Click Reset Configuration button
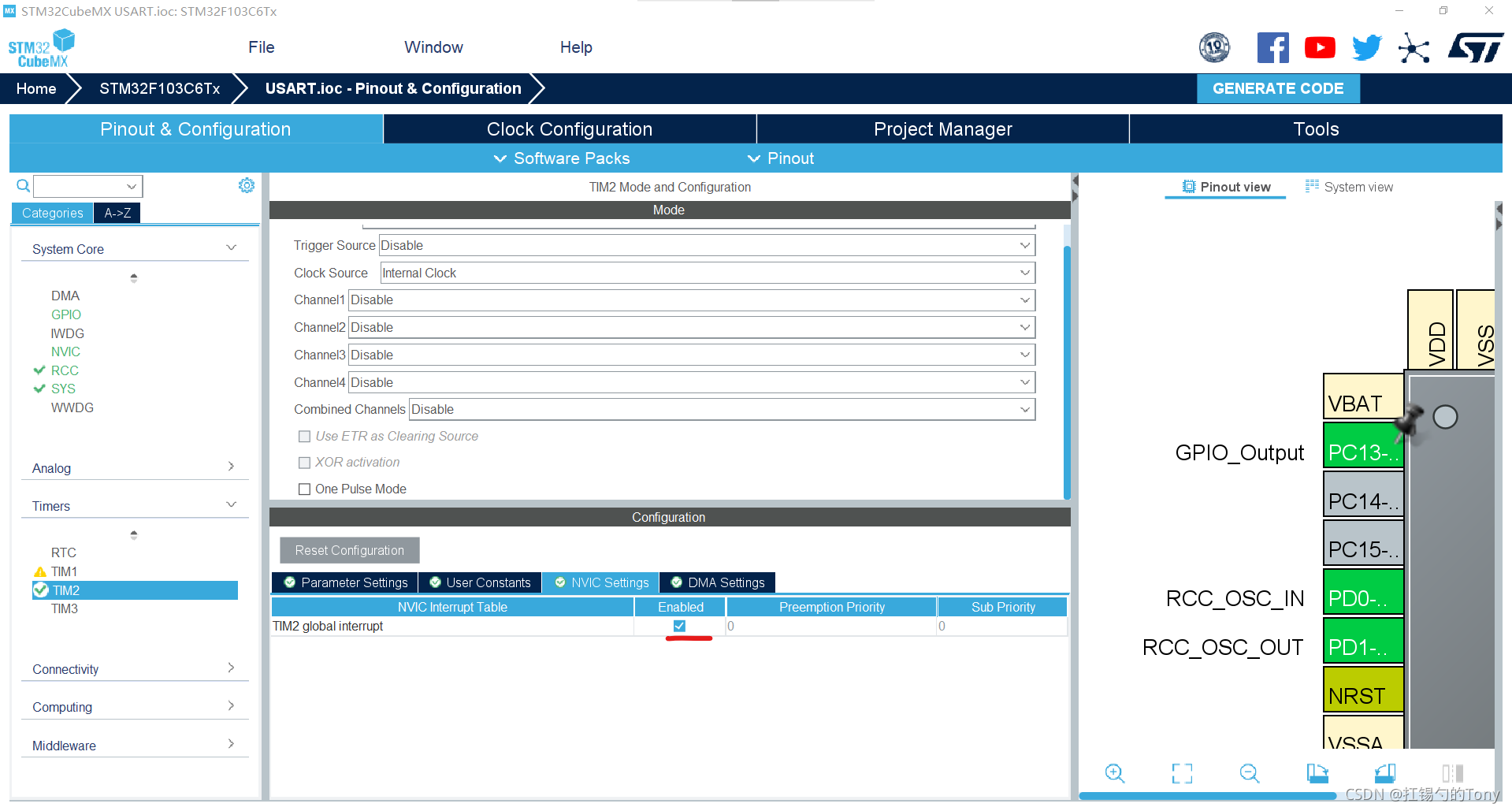The height and width of the screenshot is (811, 1512). 349,550
